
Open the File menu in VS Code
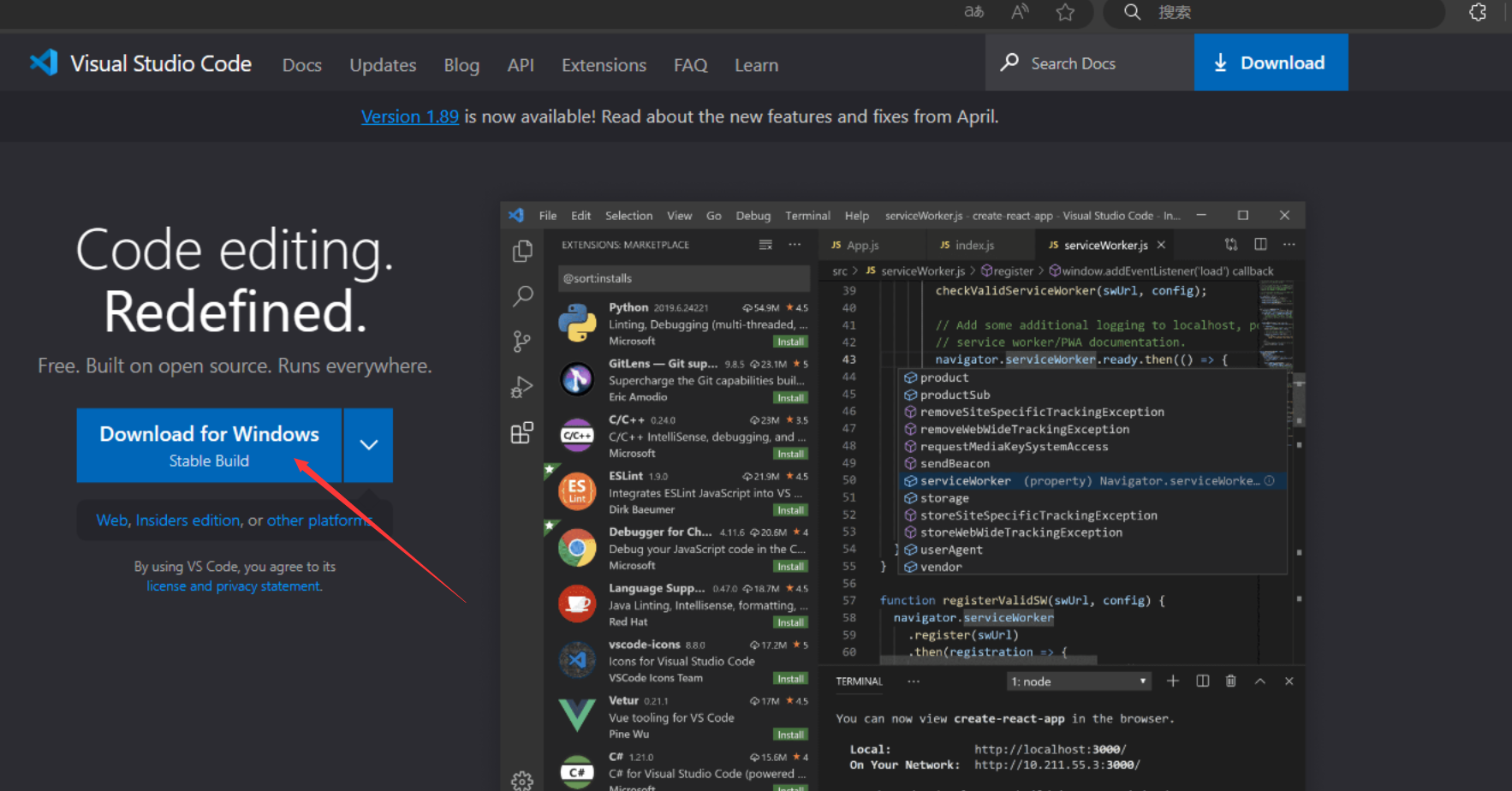pos(548,216)
